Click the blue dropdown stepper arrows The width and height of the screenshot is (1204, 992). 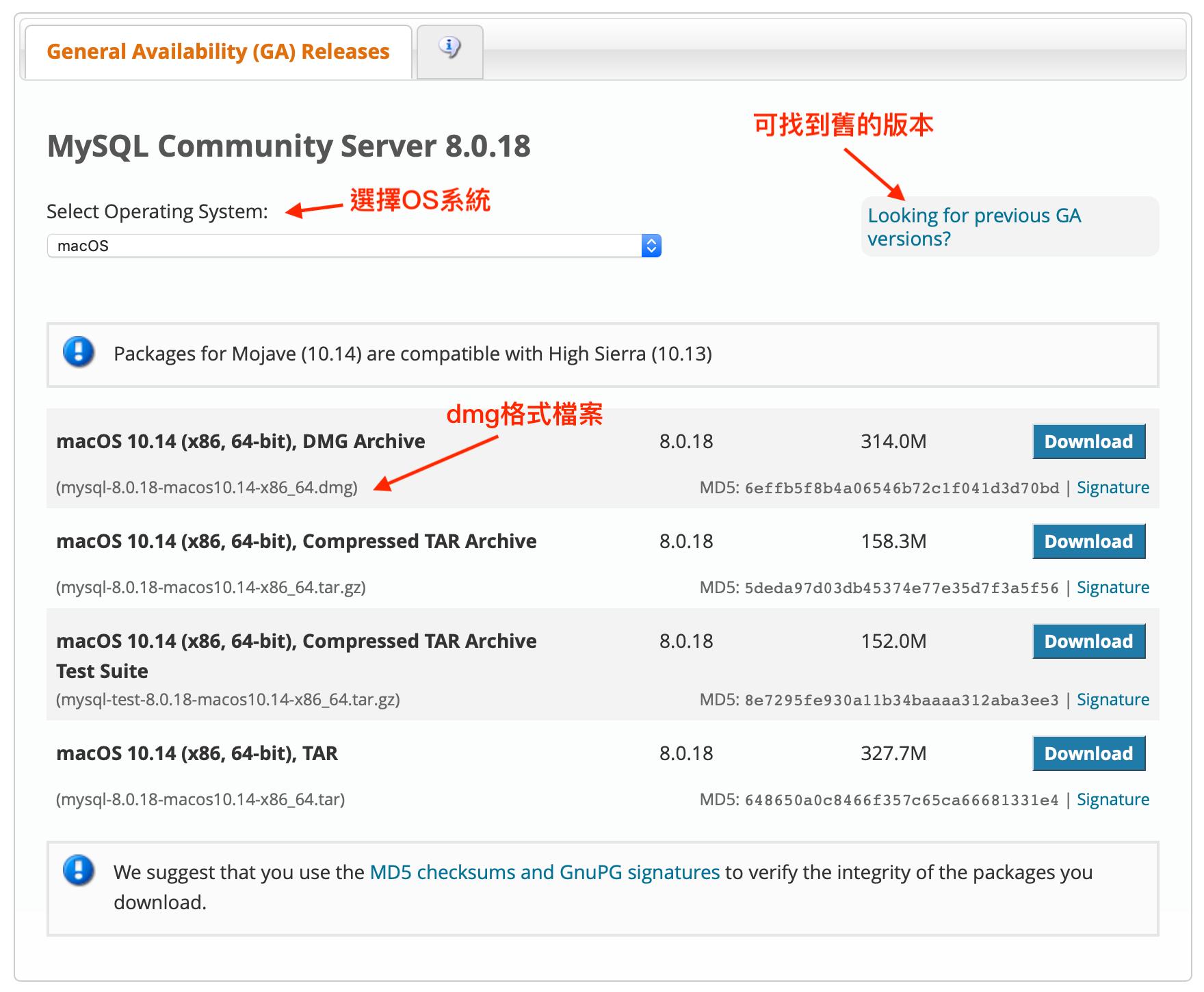pyautogui.click(x=651, y=246)
